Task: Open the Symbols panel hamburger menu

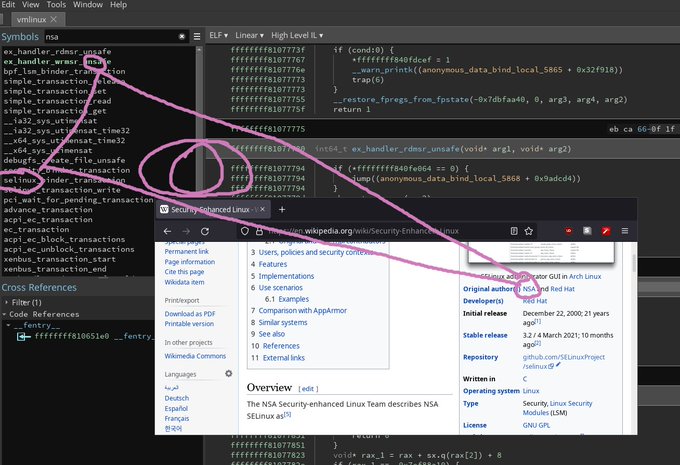Action: 197,36
